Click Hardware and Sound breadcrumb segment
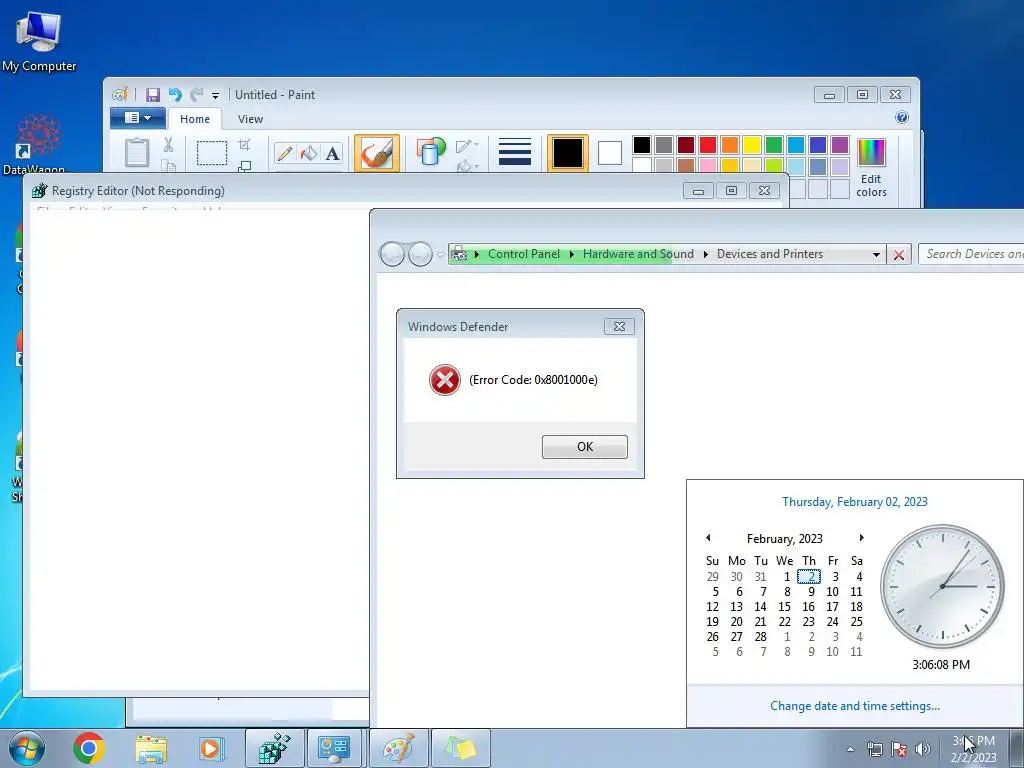 coord(638,254)
